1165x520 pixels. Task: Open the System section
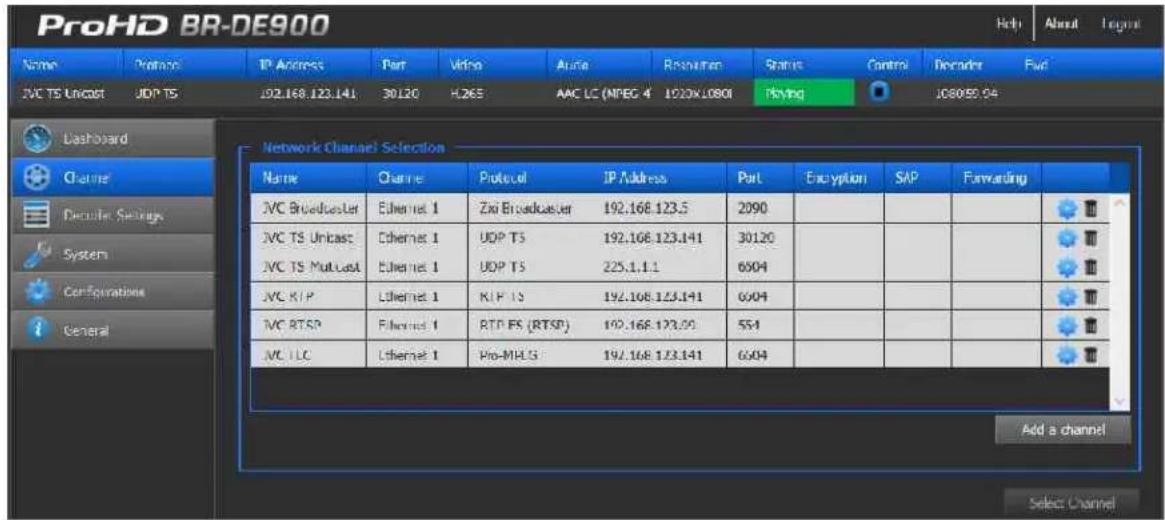[x=113, y=253]
